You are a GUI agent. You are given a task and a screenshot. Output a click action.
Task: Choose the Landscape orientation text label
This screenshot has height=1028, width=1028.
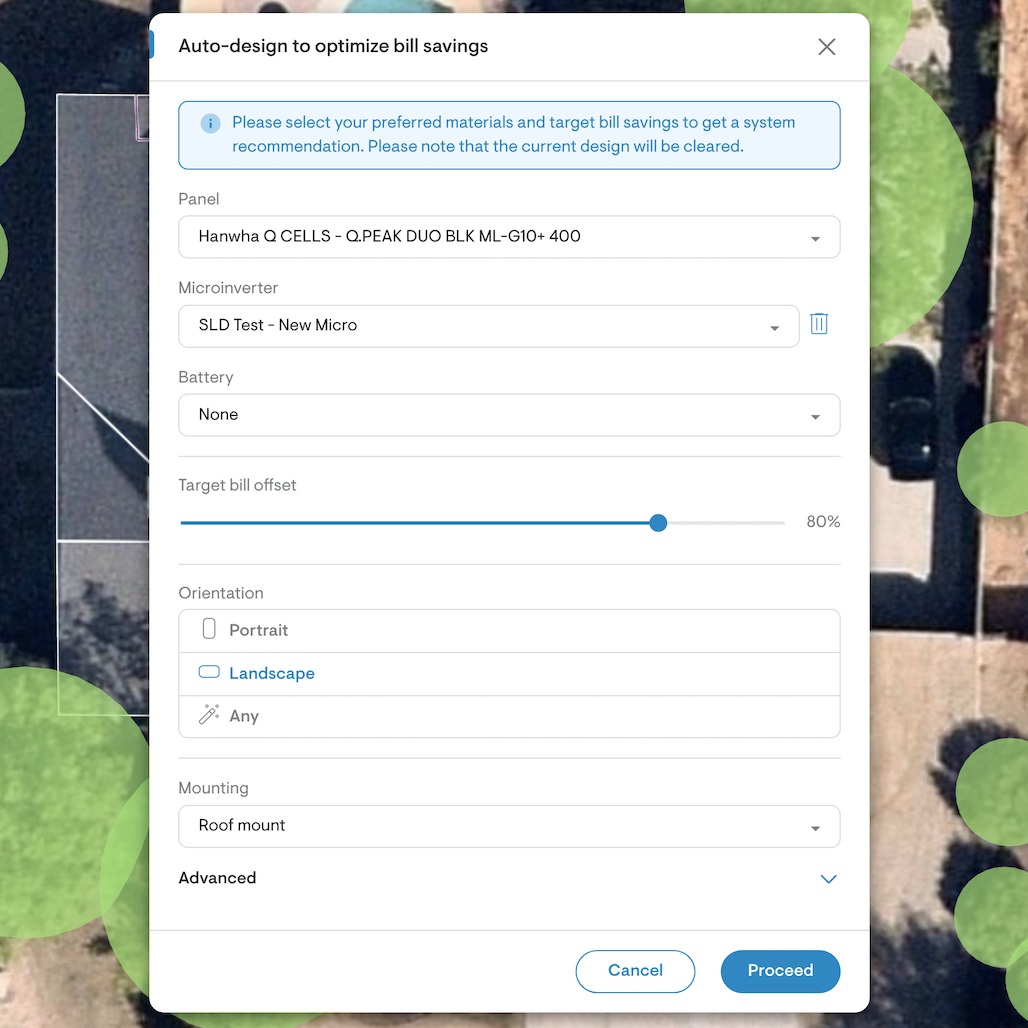[x=272, y=673]
